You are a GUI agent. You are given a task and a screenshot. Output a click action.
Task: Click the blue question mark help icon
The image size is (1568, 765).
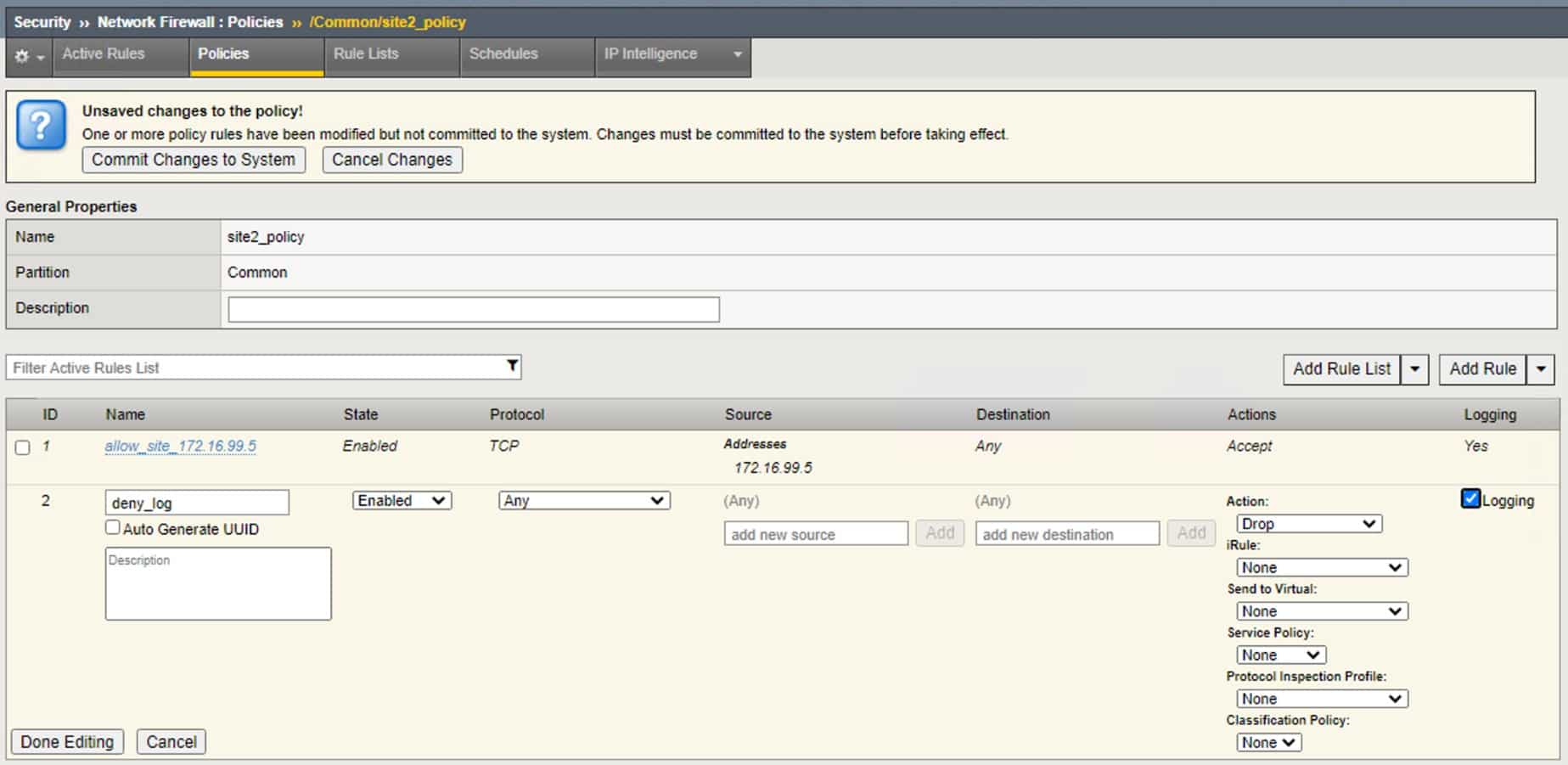[x=40, y=125]
